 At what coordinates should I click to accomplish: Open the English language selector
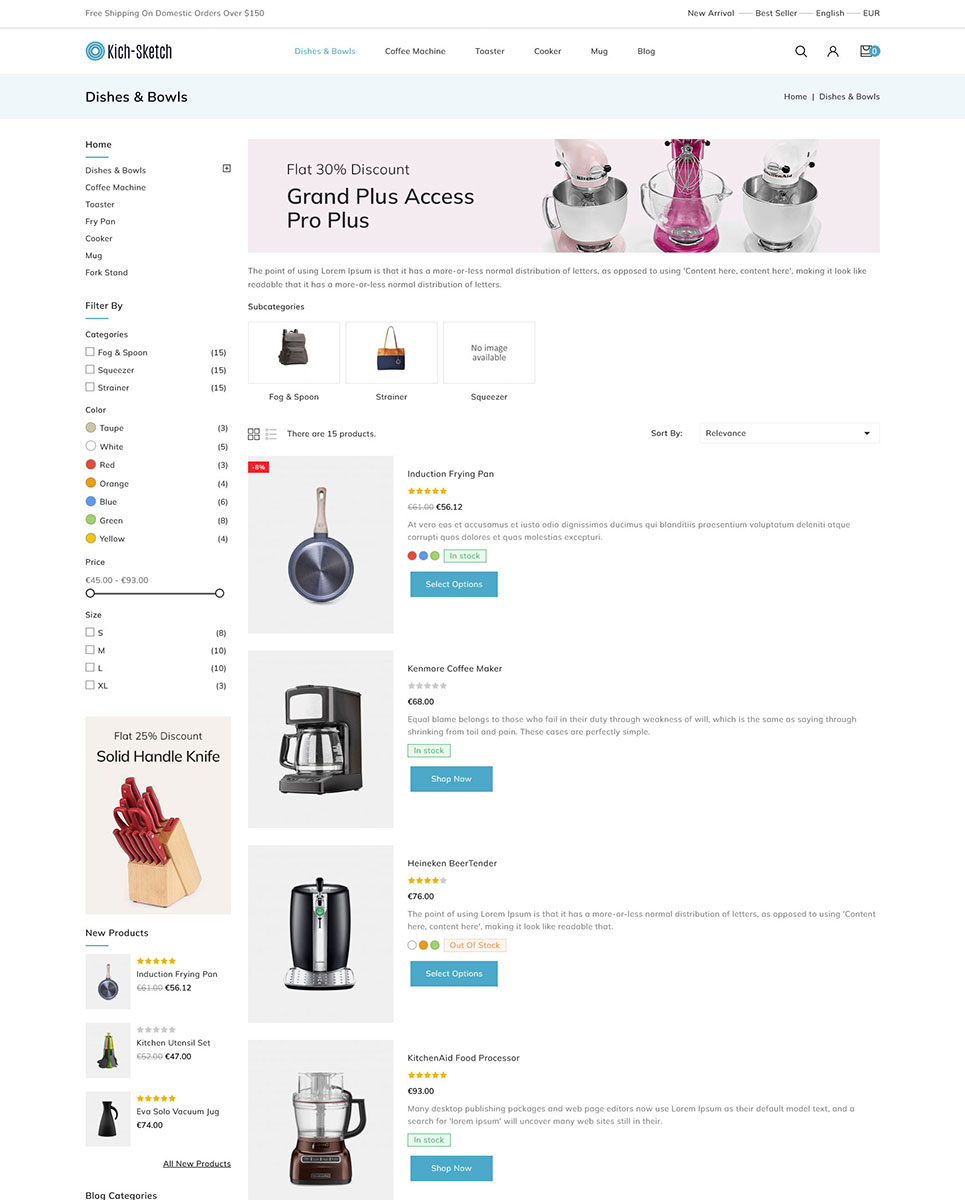click(x=830, y=13)
